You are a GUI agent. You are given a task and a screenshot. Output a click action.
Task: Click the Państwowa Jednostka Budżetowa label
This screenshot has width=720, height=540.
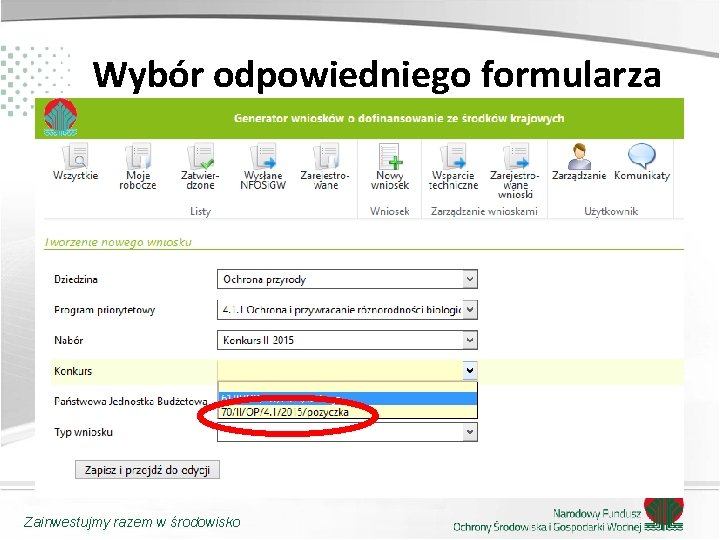130,401
